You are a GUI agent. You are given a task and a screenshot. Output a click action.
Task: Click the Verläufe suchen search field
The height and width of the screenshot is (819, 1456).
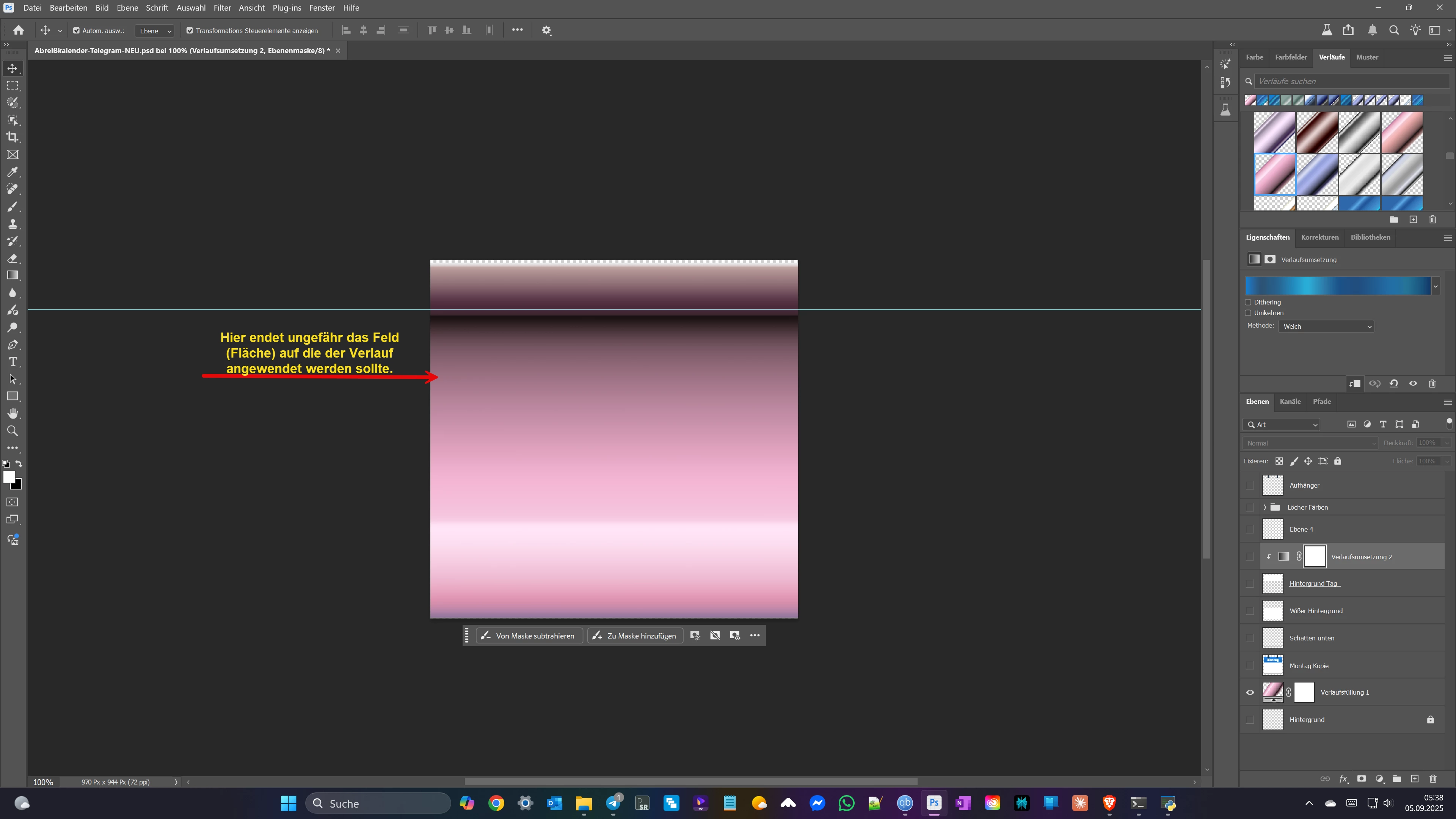click(1351, 82)
